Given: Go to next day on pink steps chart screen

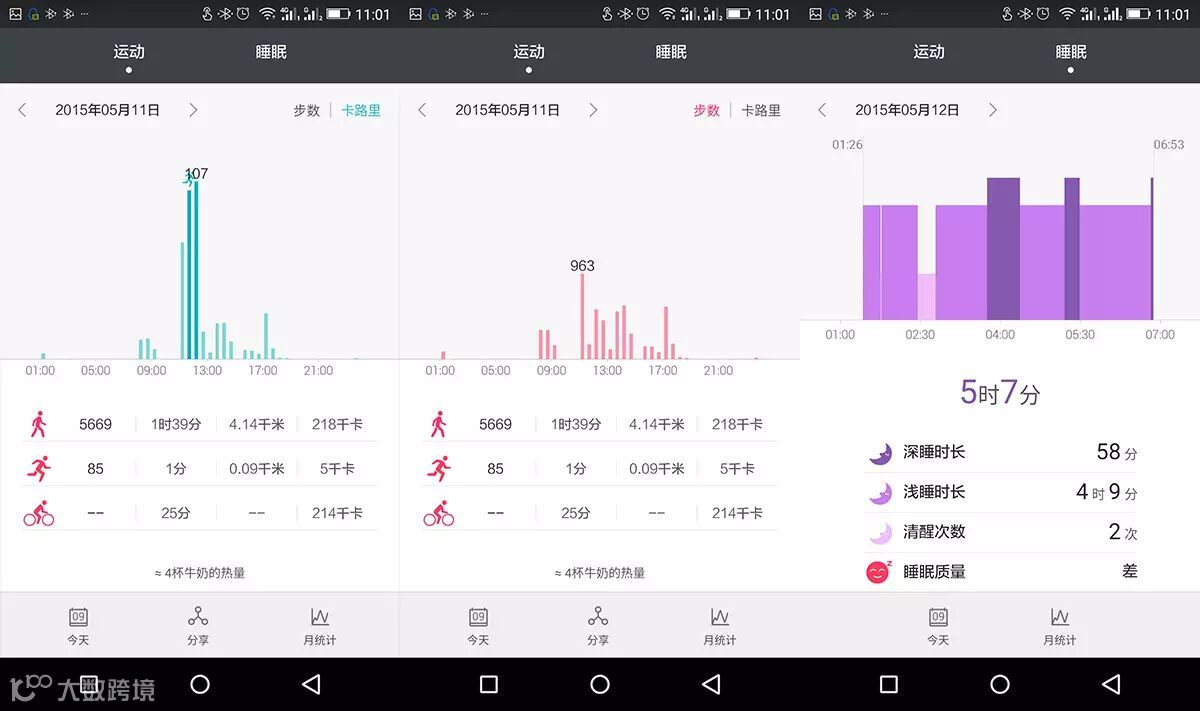Looking at the screenshot, I should point(593,110).
